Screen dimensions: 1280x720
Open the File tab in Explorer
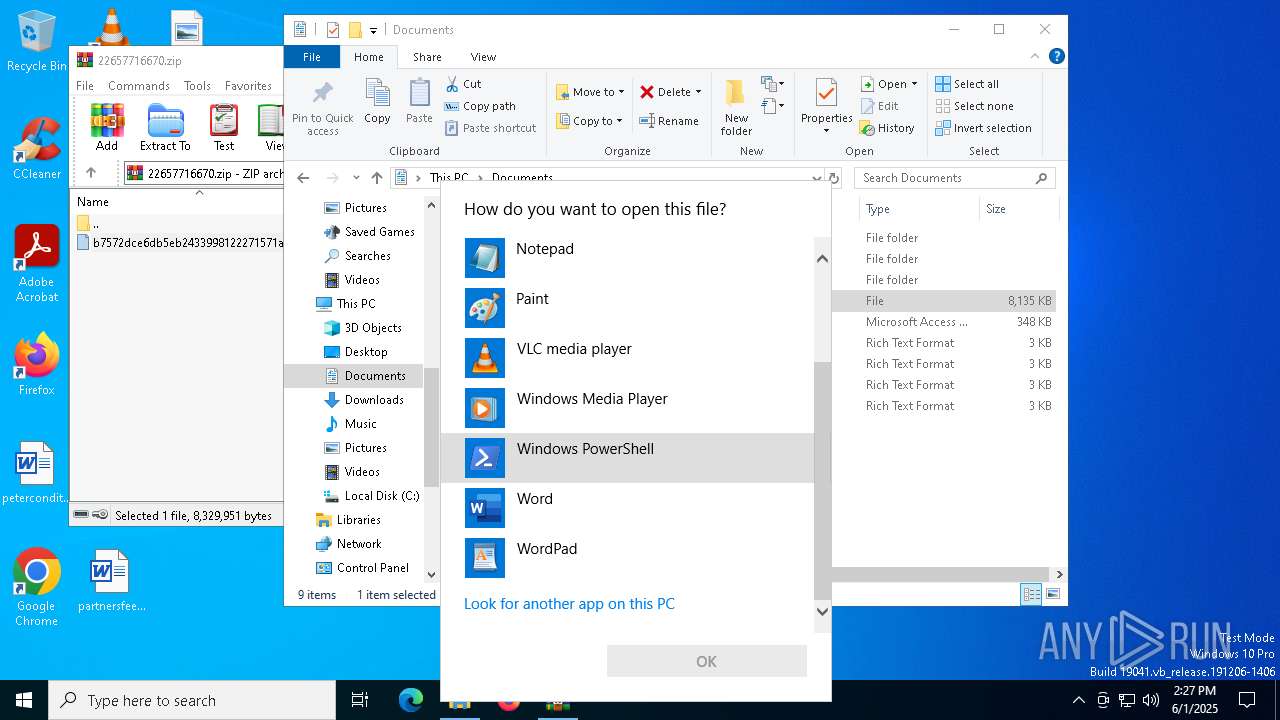[x=312, y=57]
